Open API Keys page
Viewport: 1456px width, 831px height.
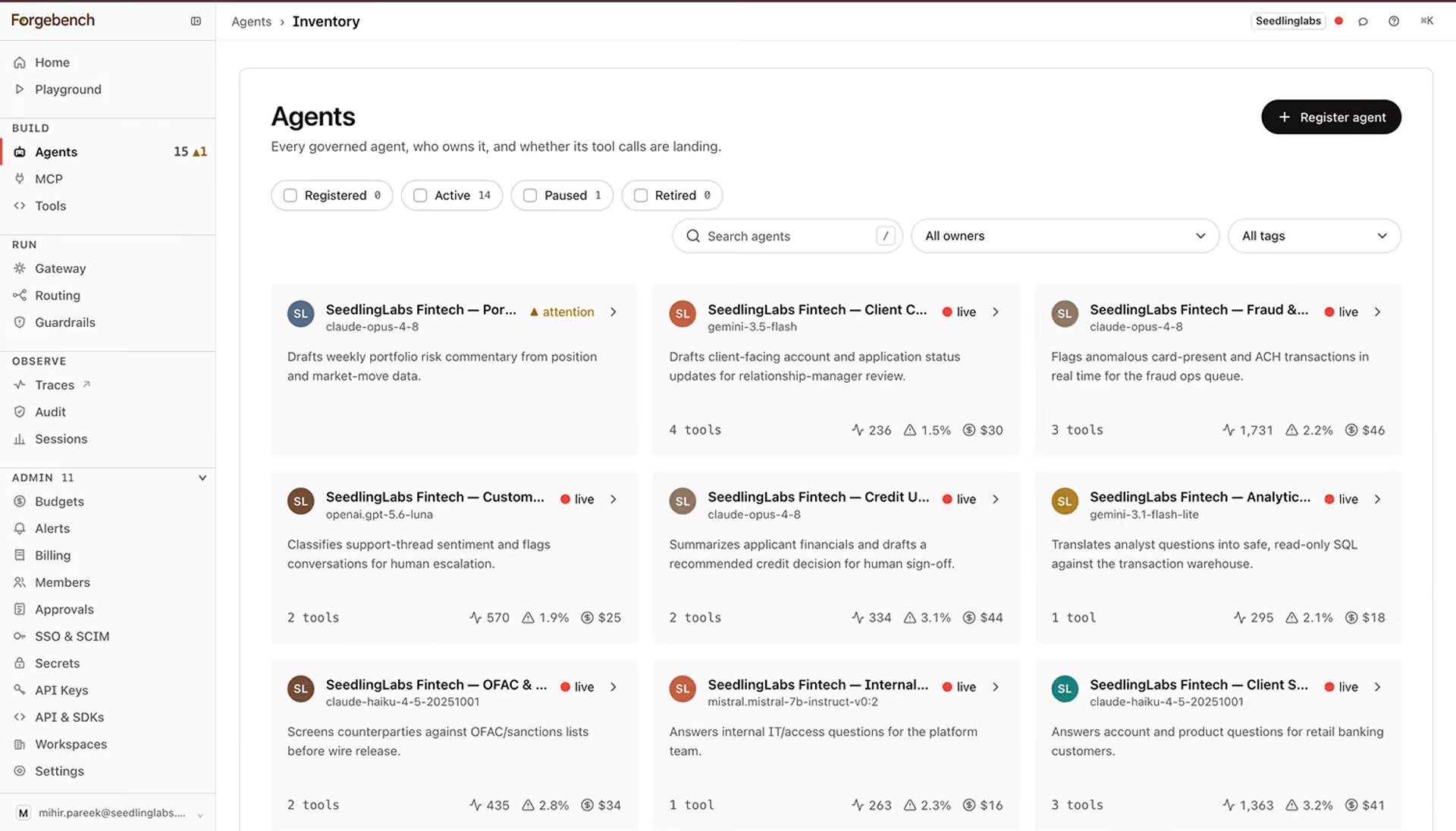click(61, 690)
